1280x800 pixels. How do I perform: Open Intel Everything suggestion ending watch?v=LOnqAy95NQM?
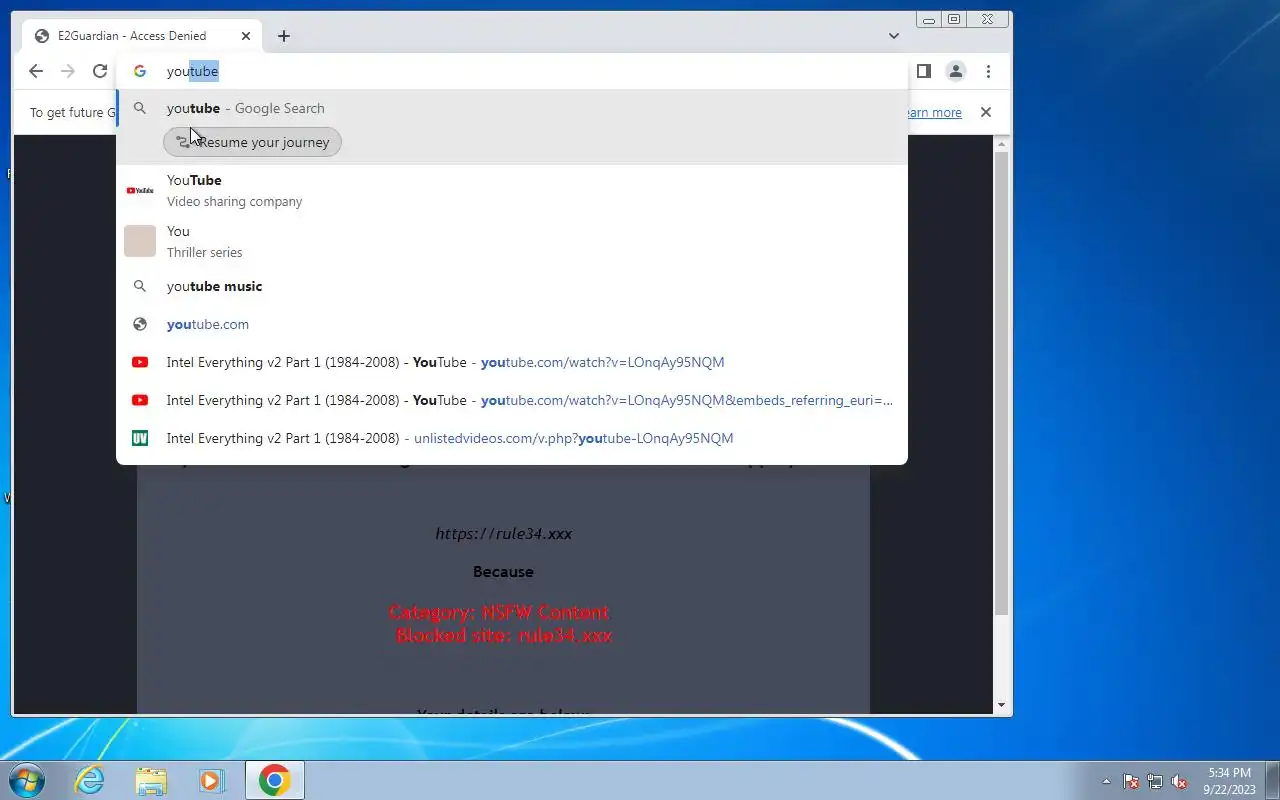click(512, 362)
